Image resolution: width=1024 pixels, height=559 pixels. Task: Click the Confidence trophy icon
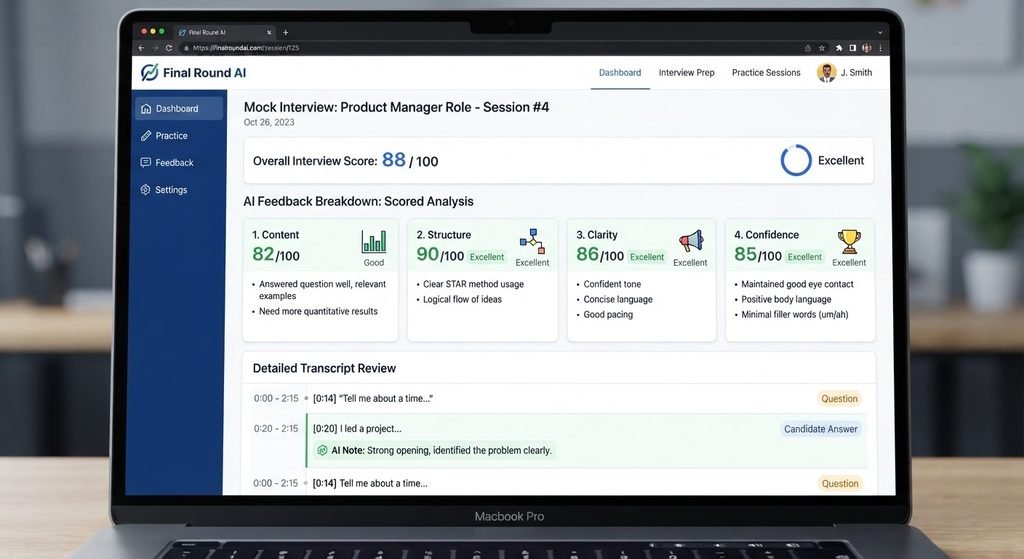pos(849,242)
